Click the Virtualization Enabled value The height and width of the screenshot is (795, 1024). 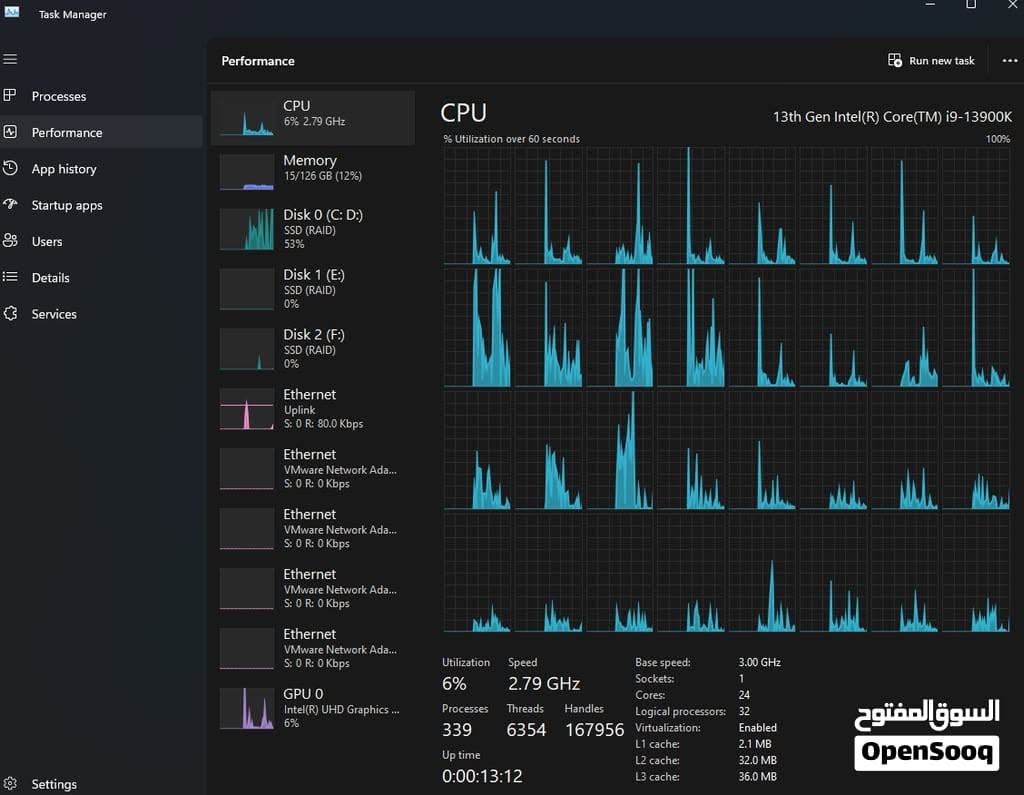tap(758, 728)
